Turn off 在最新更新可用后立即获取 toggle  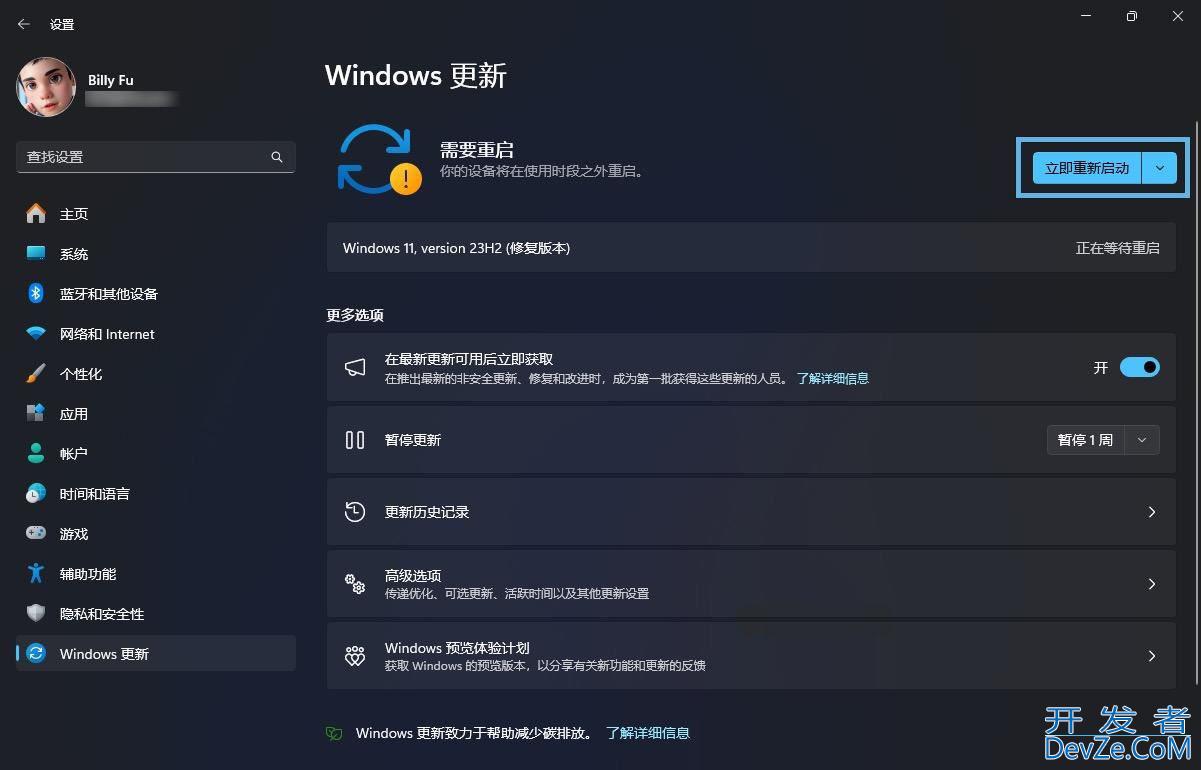click(1139, 367)
